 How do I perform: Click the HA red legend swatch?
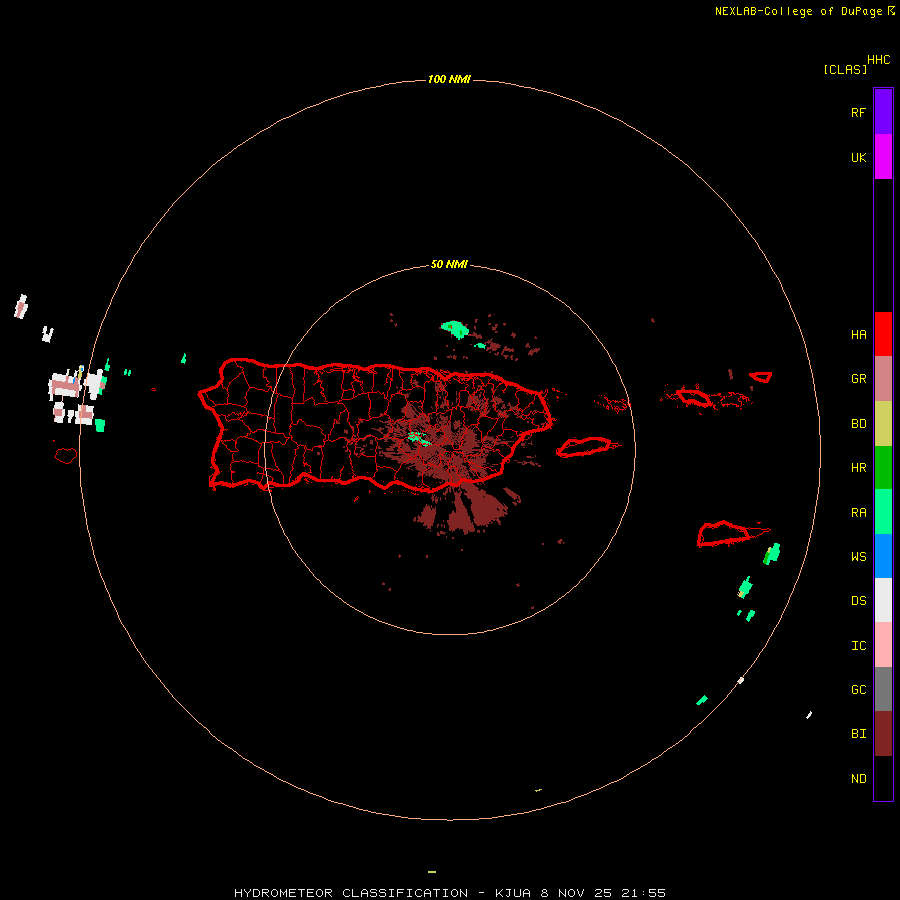point(883,334)
